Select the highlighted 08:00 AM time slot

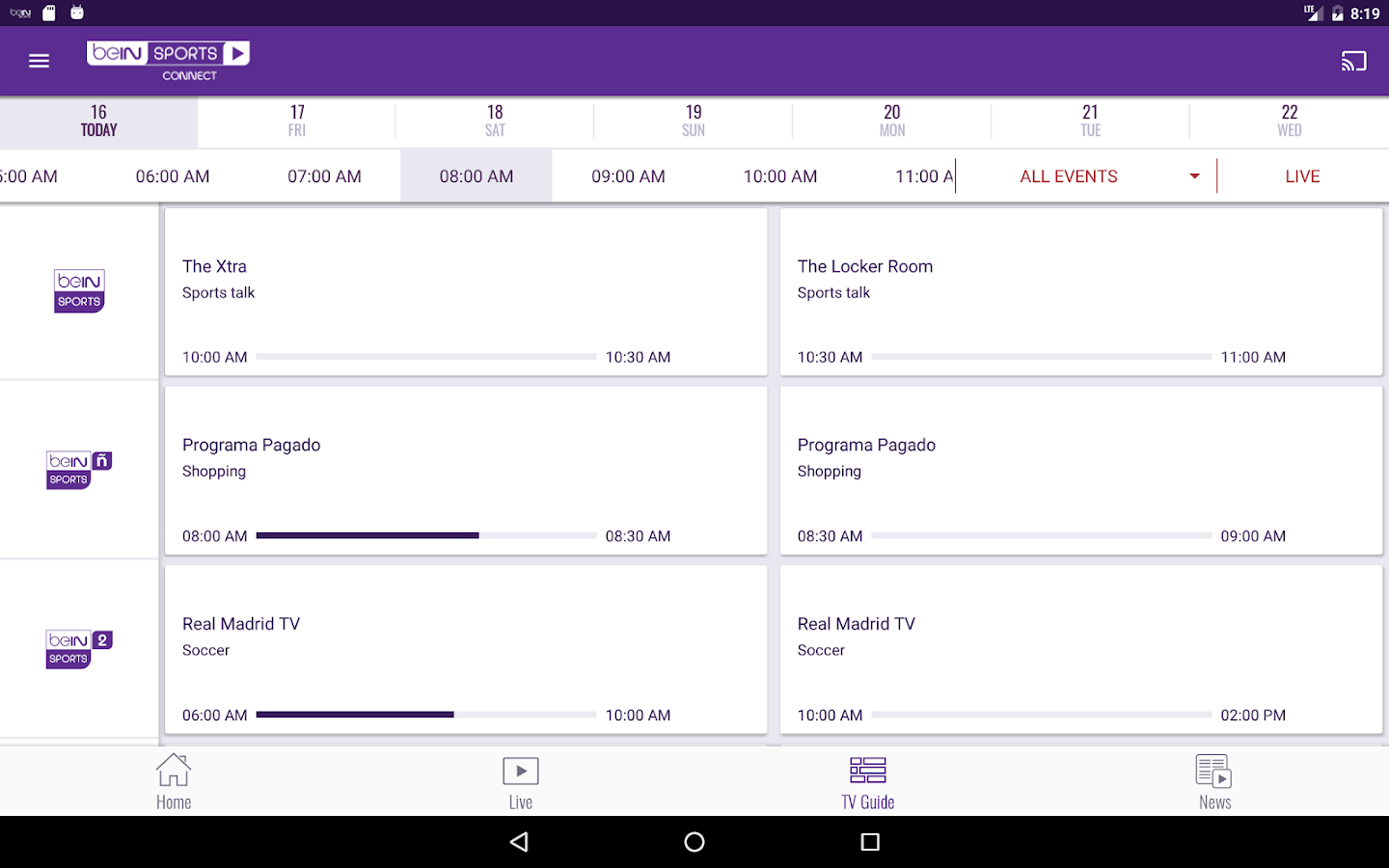pyautogui.click(x=477, y=176)
